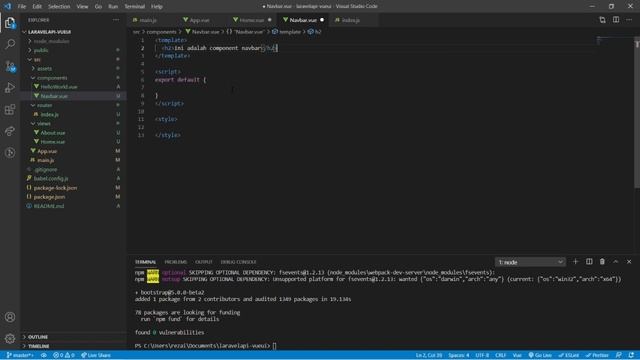640x360 pixels.
Task: Switch to the Home.vue editor tab
Action: pos(251,20)
